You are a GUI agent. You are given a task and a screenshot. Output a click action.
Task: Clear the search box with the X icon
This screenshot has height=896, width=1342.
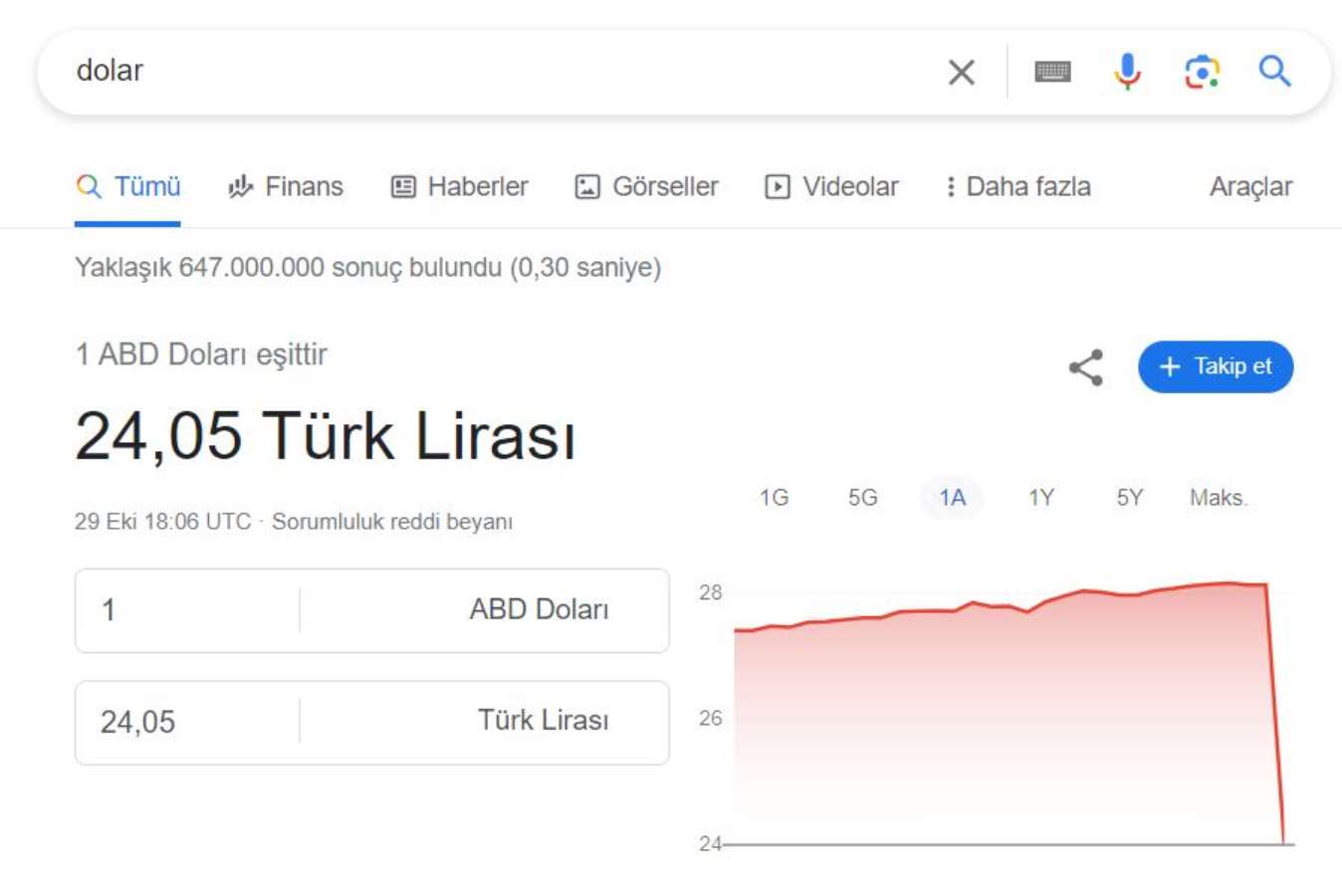961,71
